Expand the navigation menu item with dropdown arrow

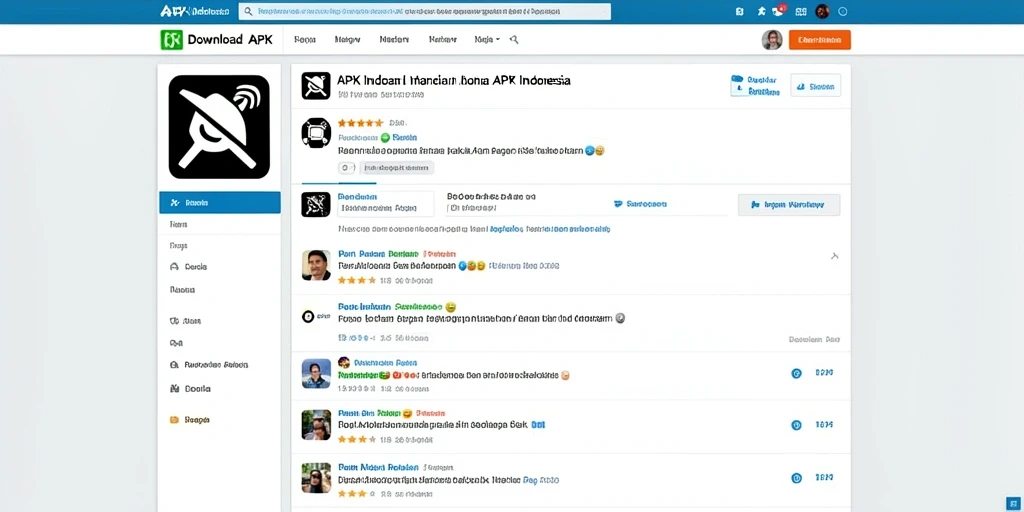487,40
